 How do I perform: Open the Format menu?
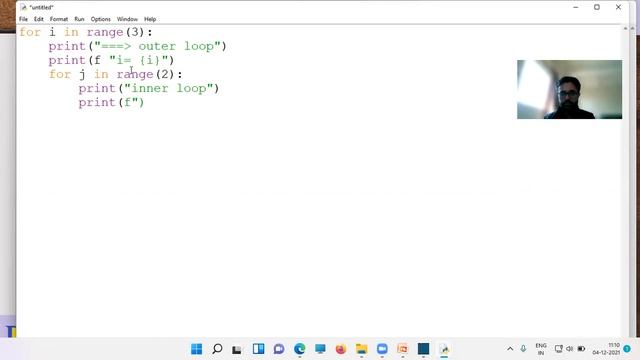coord(59,19)
